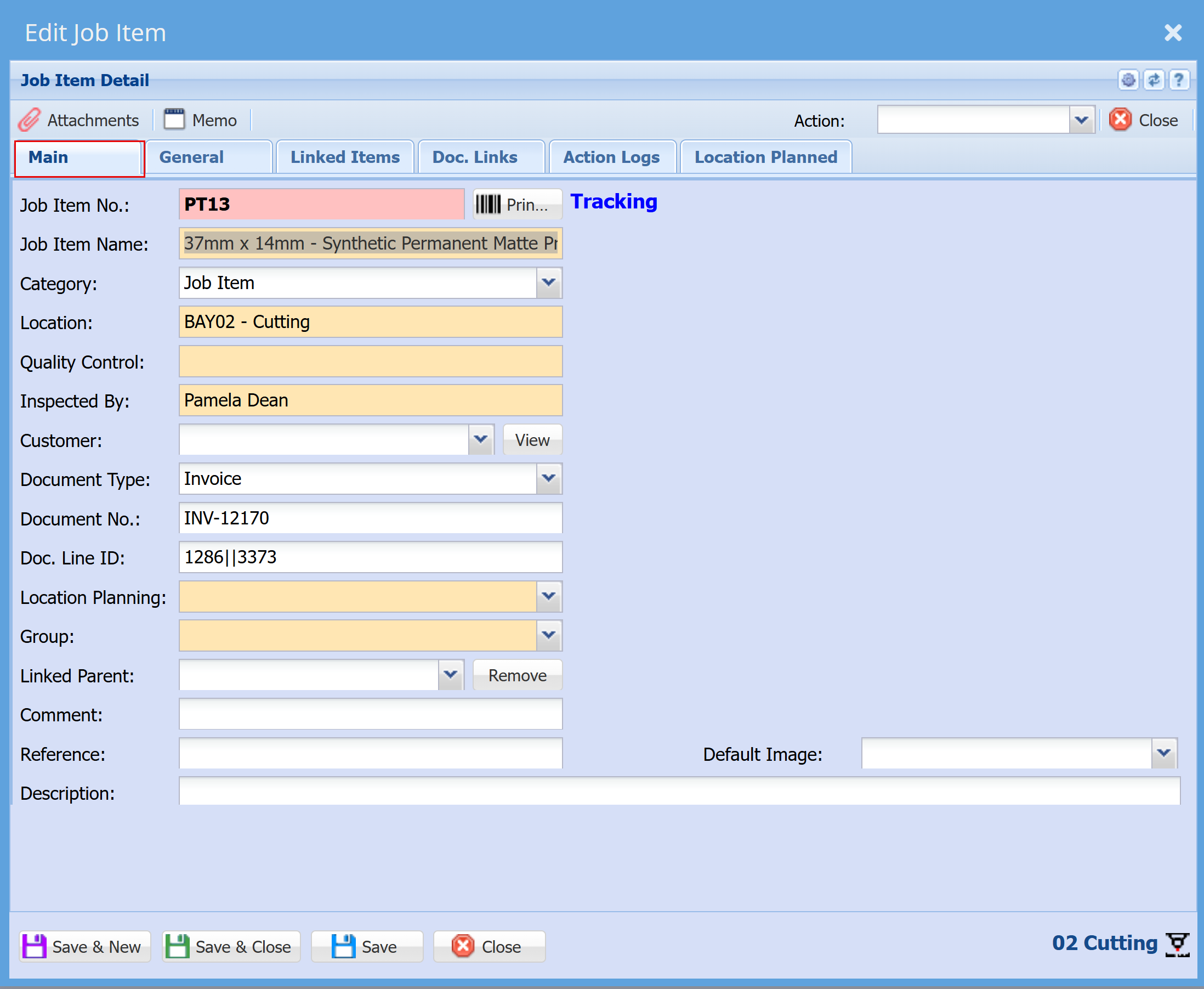1204x989 pixels.
Task: Expand the Document Type dropdown
Action: tap(549, 479)
